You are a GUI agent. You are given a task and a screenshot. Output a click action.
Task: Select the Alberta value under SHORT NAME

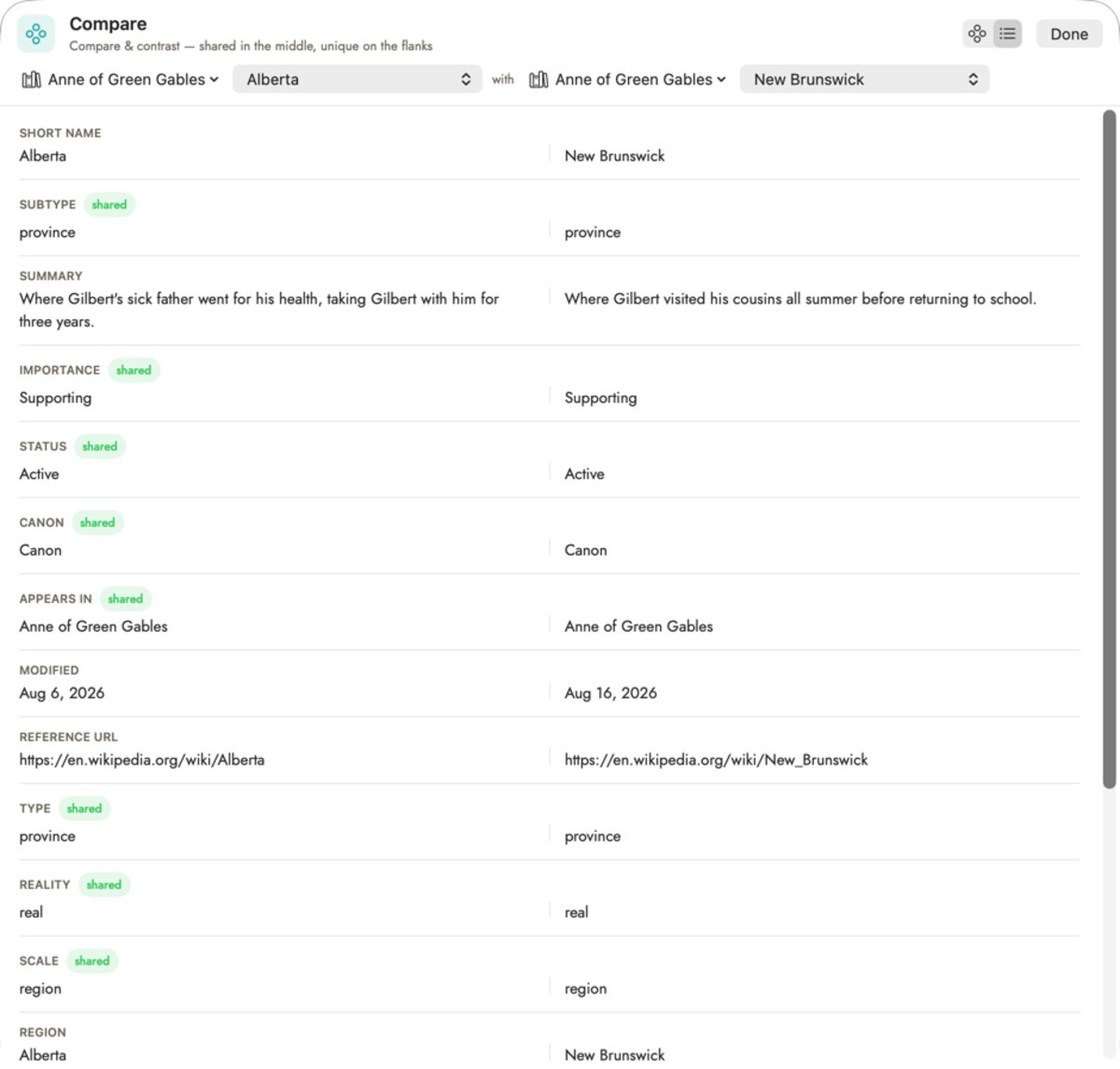[43, 156]
